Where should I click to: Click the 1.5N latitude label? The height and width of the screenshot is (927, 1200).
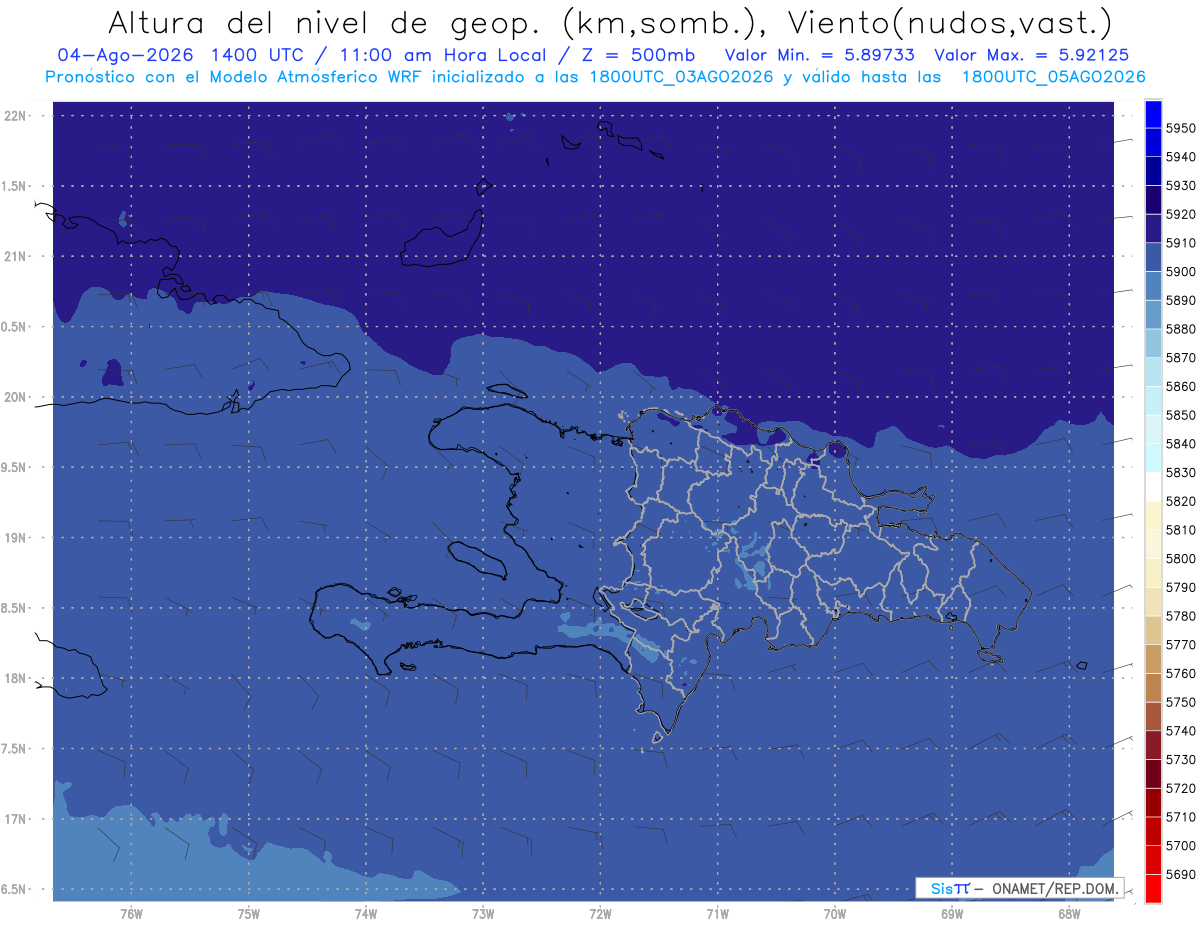click(x=14, y=186)
